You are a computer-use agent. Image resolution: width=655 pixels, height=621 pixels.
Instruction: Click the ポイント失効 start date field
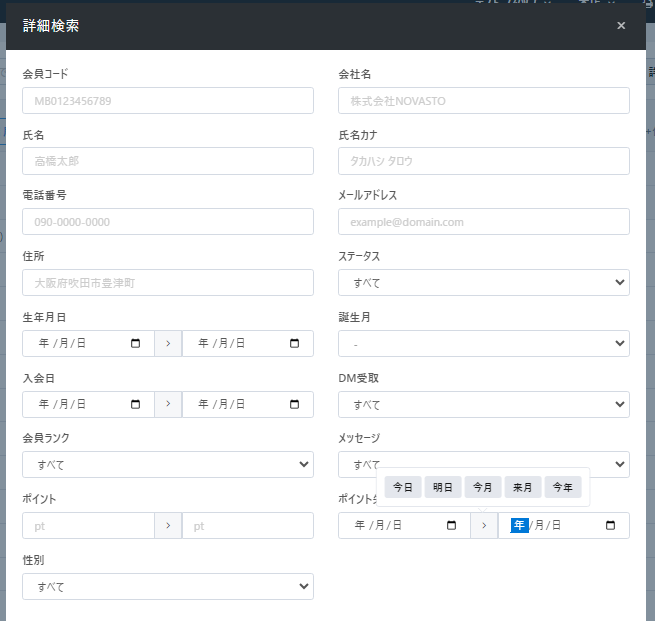(404, 525)
